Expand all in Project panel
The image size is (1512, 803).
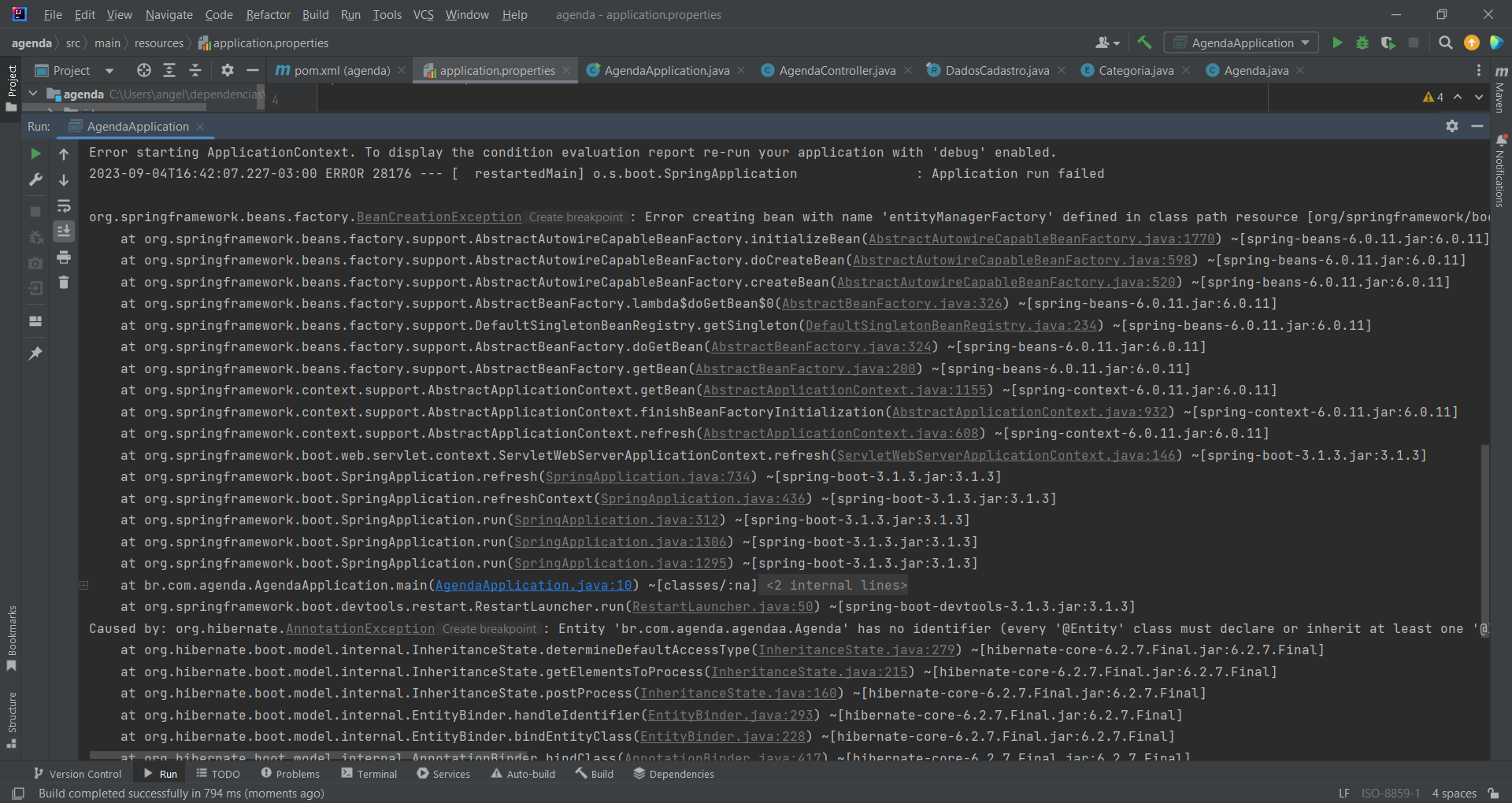(x=169, y=71)
